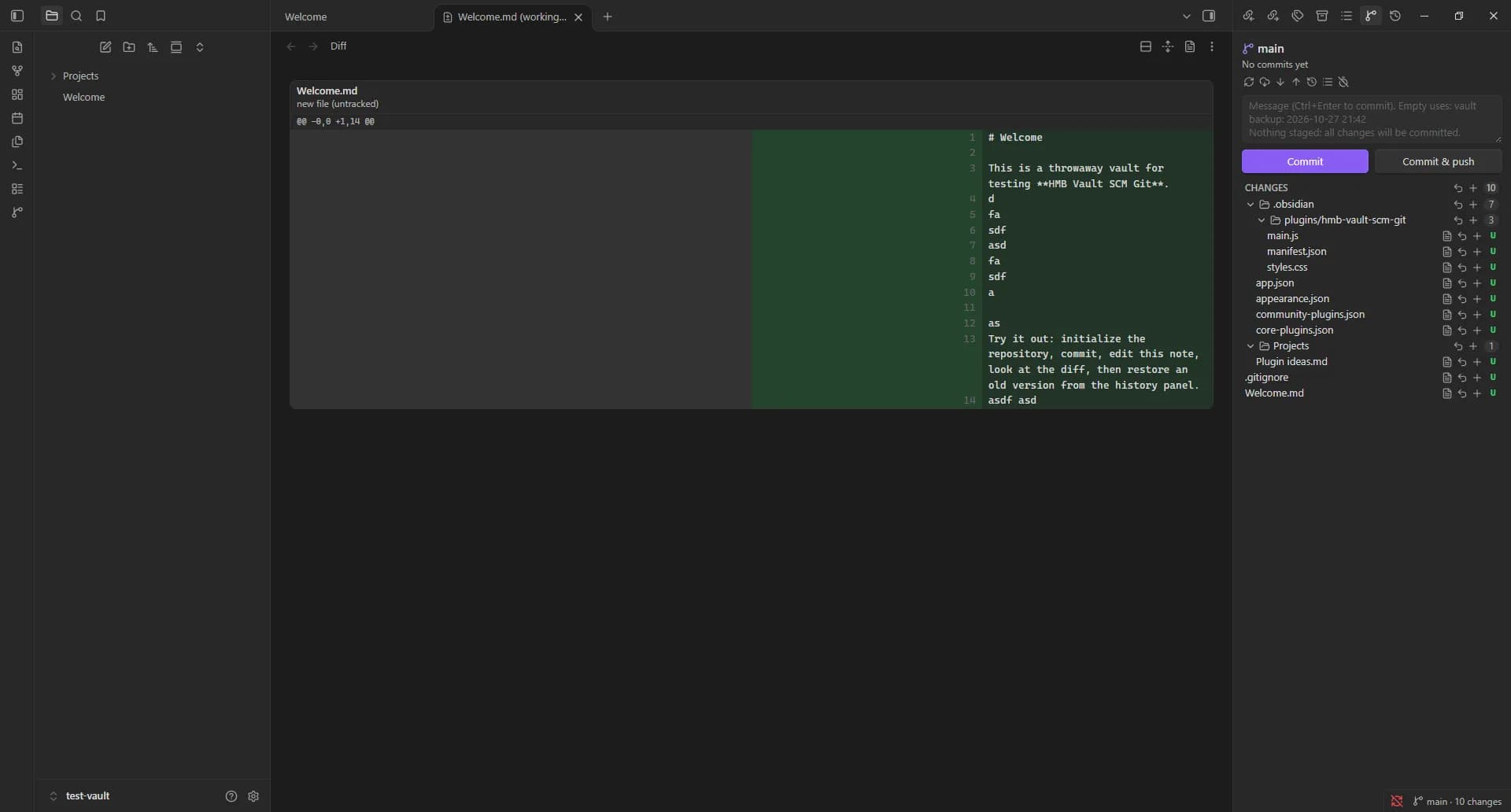
Task: Expand all folders in the file explorer
Action: coord(200,47)
